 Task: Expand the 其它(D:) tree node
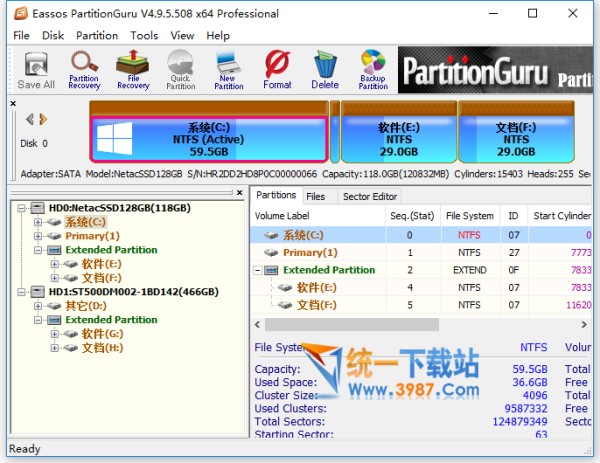(38, 306)
